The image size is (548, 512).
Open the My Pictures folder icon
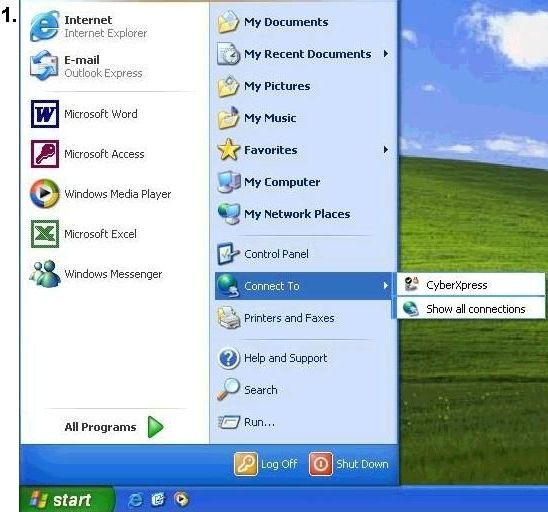(228, 86)
